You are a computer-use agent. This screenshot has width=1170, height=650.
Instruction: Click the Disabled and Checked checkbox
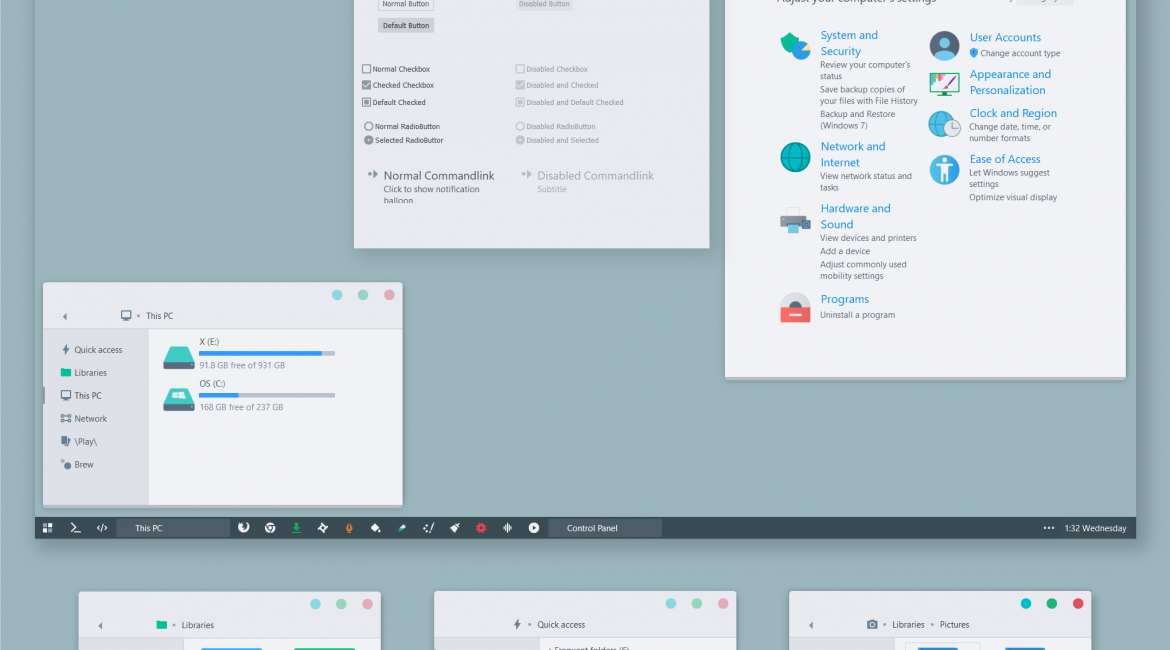520,85
